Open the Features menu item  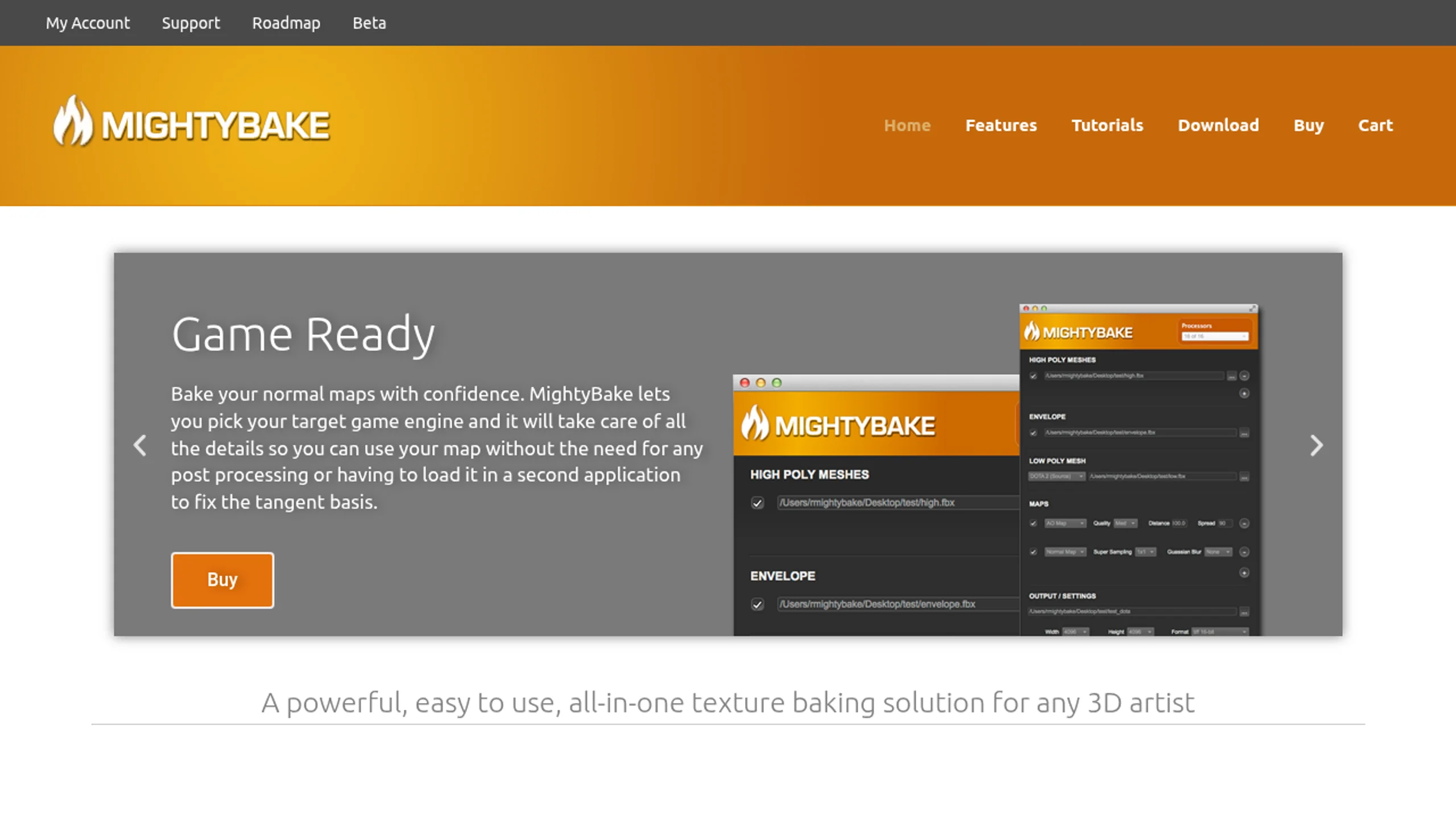pyautogui.click(x=1001, y=125)
